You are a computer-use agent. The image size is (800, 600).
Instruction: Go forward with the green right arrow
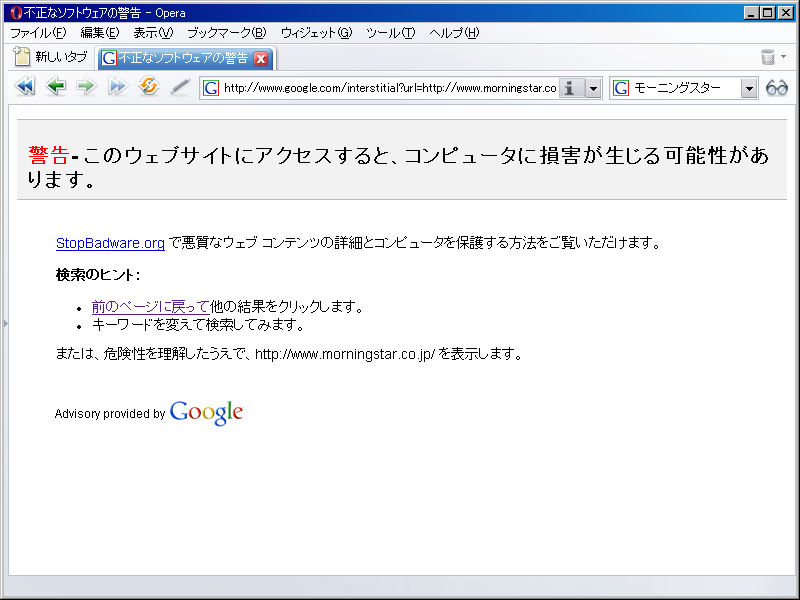click(86, 87)
